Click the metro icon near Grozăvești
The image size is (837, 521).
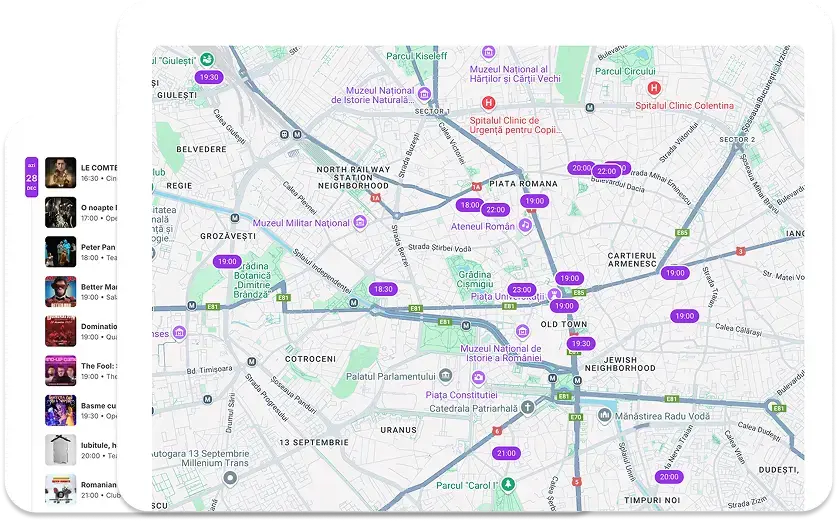coord(234,218)
